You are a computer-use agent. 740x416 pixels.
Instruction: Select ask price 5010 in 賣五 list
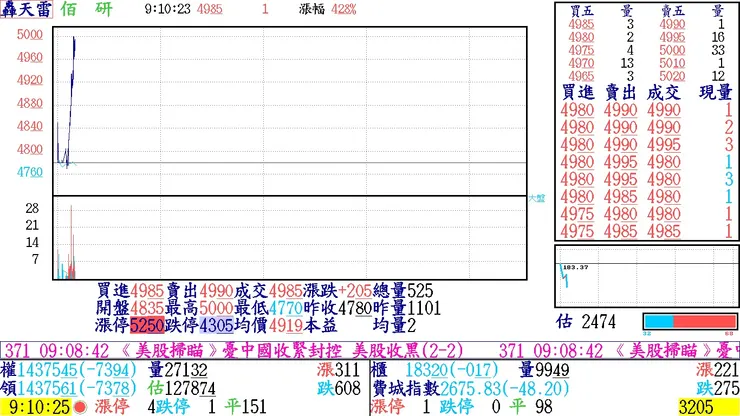click(673, 63)
